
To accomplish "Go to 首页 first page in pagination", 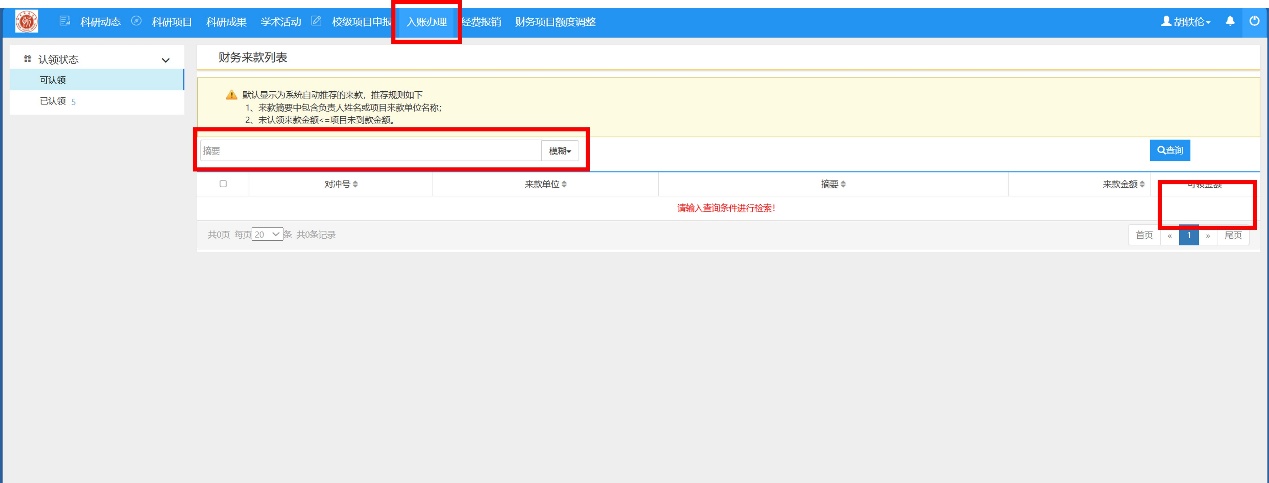I will (1144, 235).
